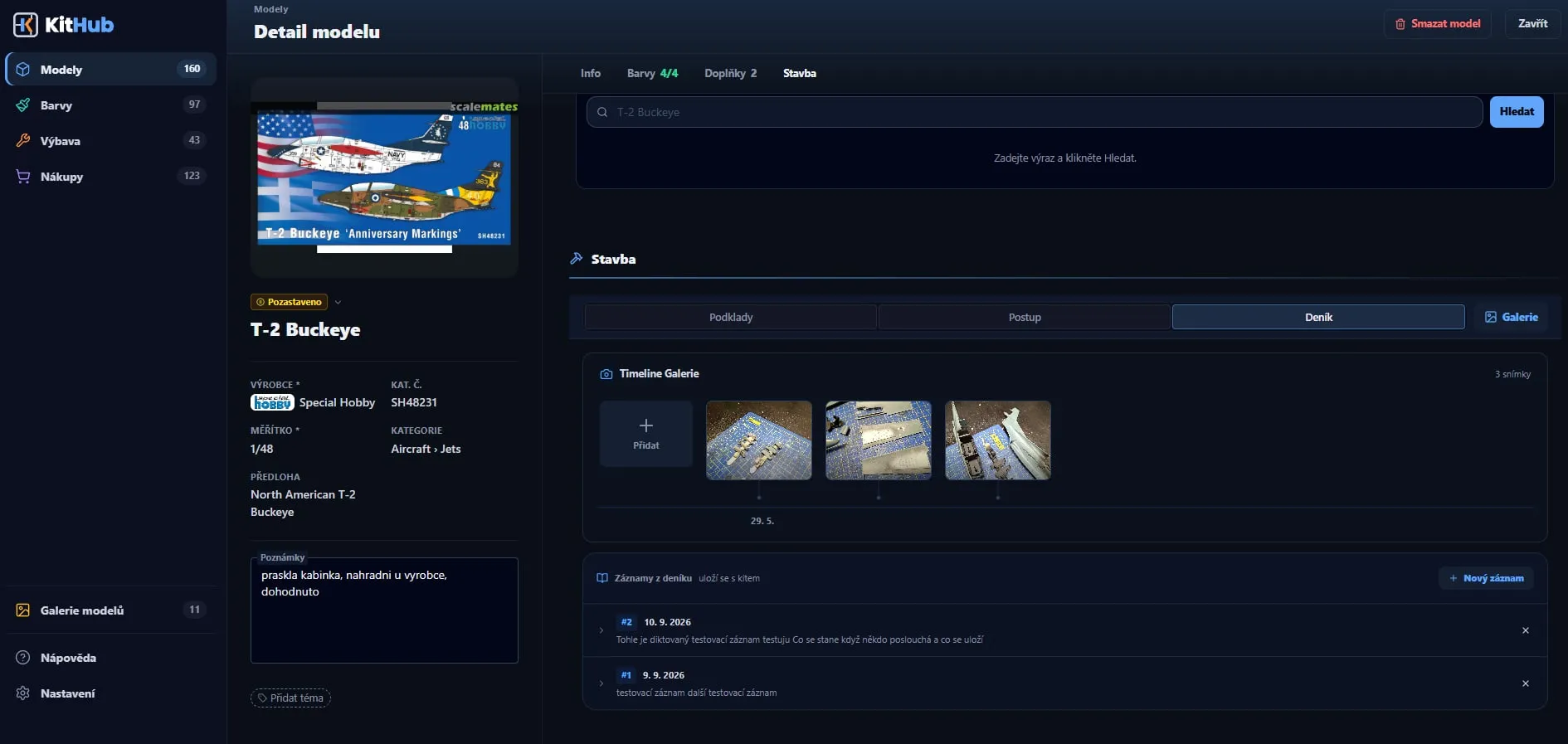This screenshot has width=1568, height=744.
Task: Open the first timeline gallery thumbnail
Action: (759, 440)
